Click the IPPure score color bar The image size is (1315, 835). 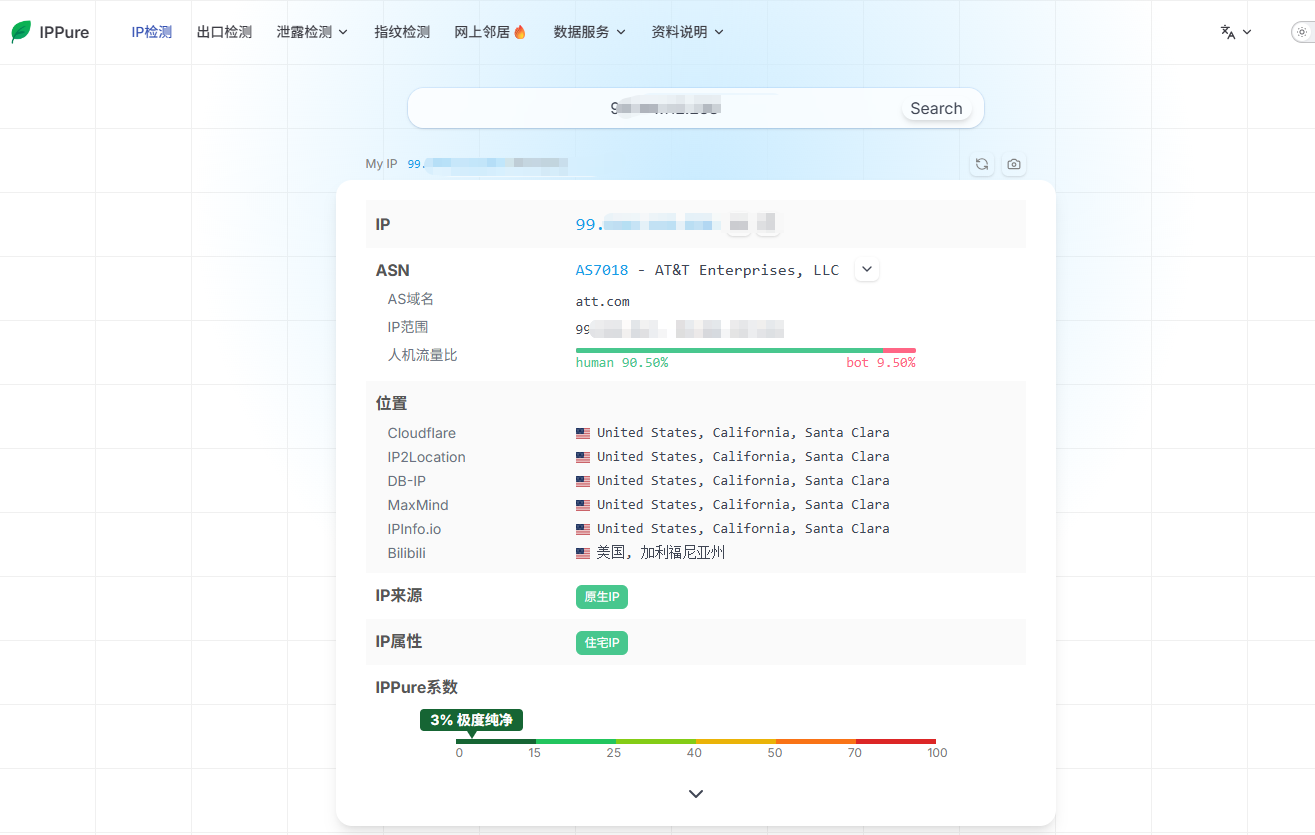[696, 741]
